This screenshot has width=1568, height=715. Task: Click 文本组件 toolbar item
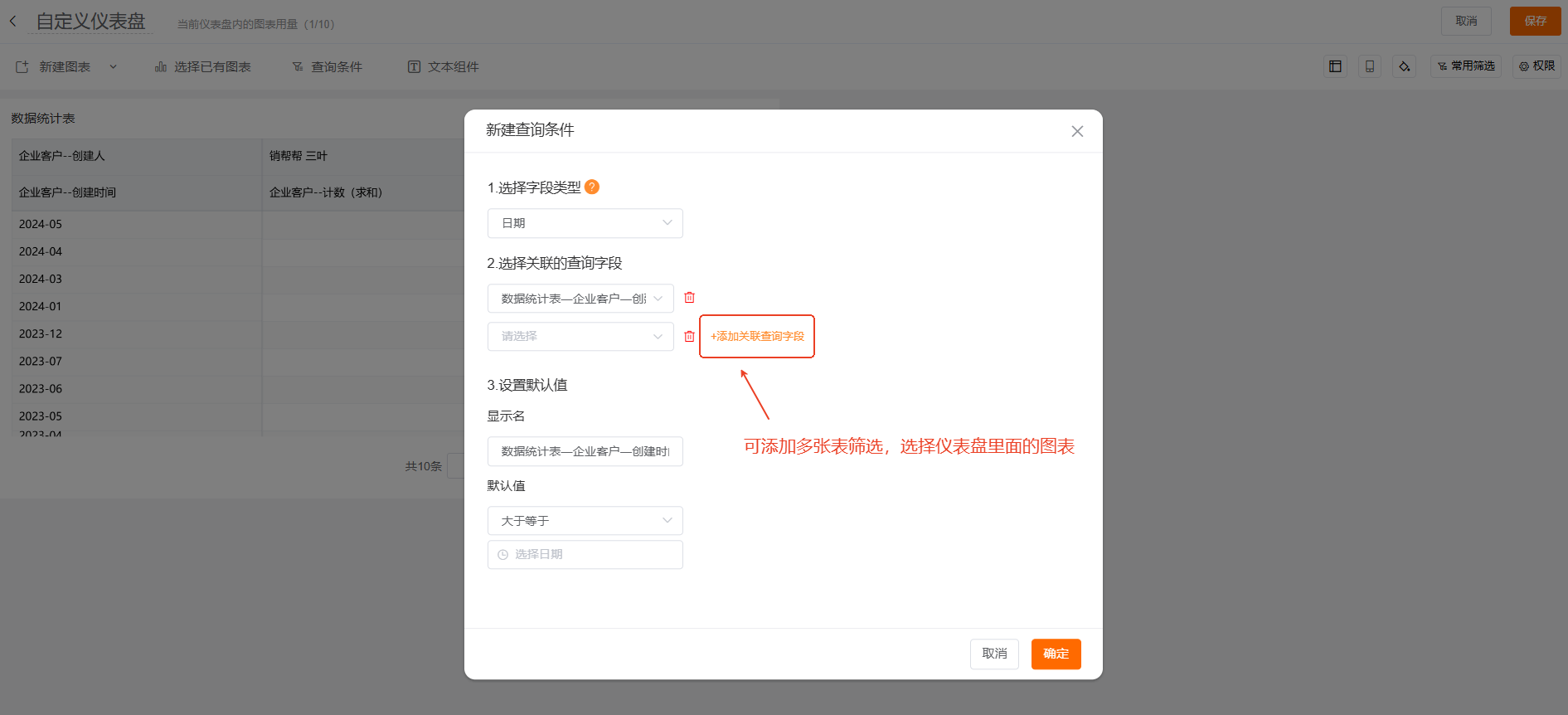[444, 67]
